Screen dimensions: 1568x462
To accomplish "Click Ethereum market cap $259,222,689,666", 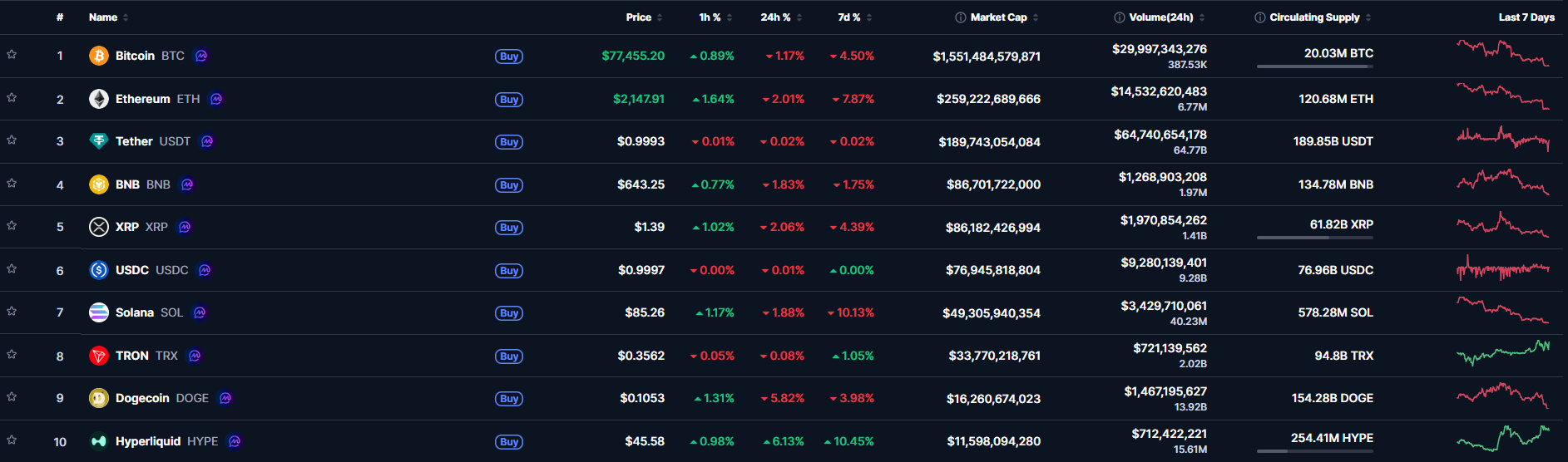I will point(988,99).
